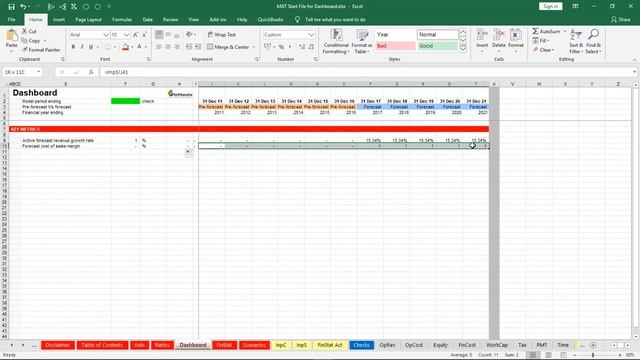640x360 pixels.
Task: Open the Conditional Formatting menu
Action: click(x=336, y=41)
